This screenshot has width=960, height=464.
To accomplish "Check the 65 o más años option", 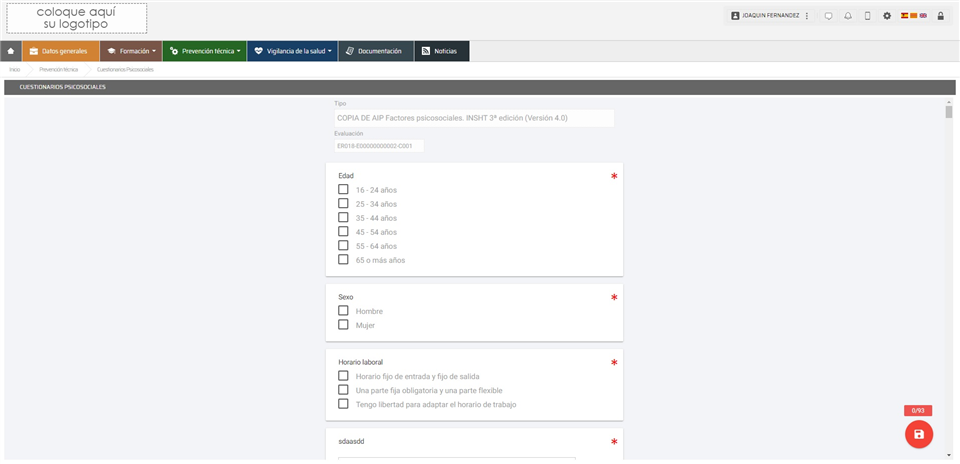I will [343, 260].
